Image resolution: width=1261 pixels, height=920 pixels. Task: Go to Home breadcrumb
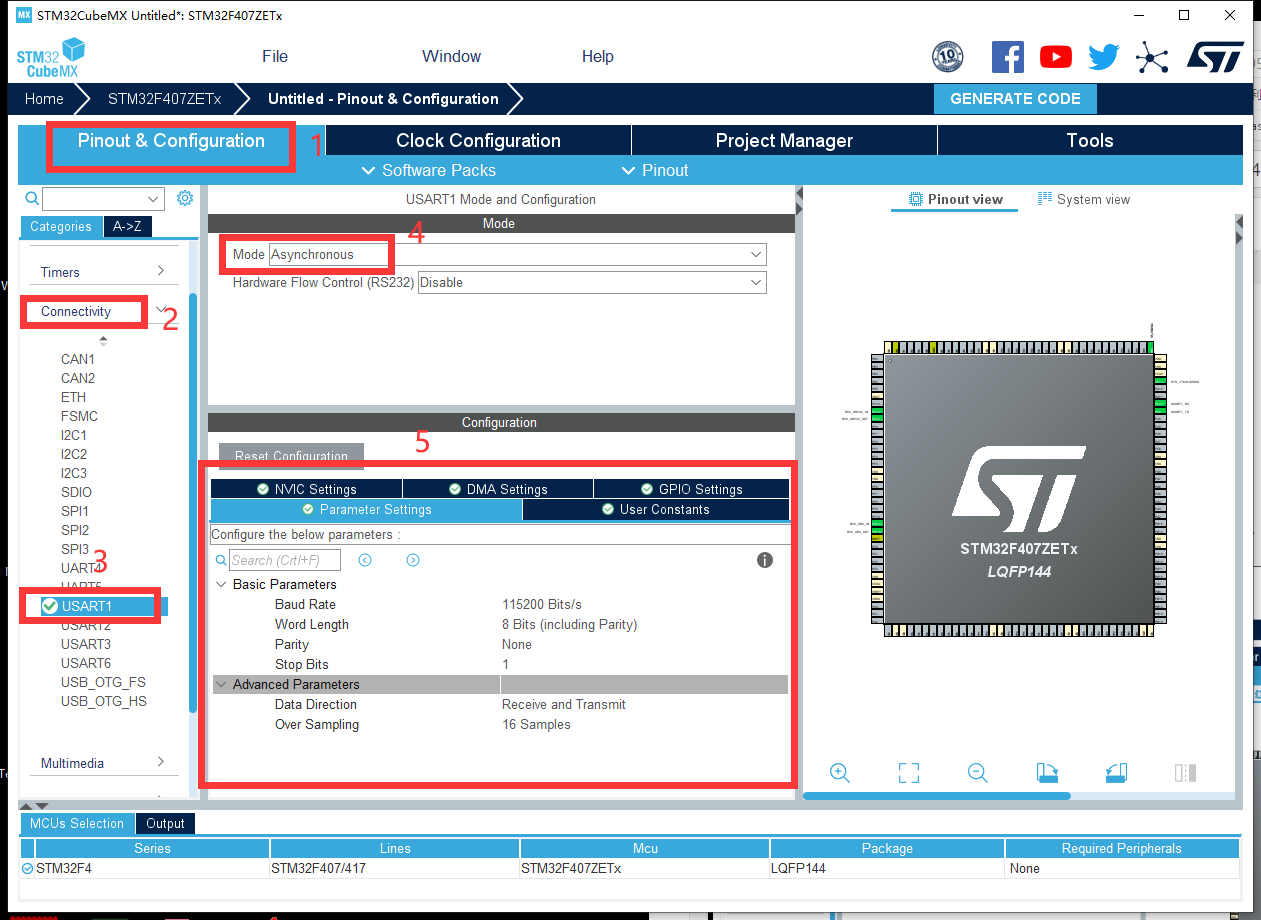pos(44,99)
